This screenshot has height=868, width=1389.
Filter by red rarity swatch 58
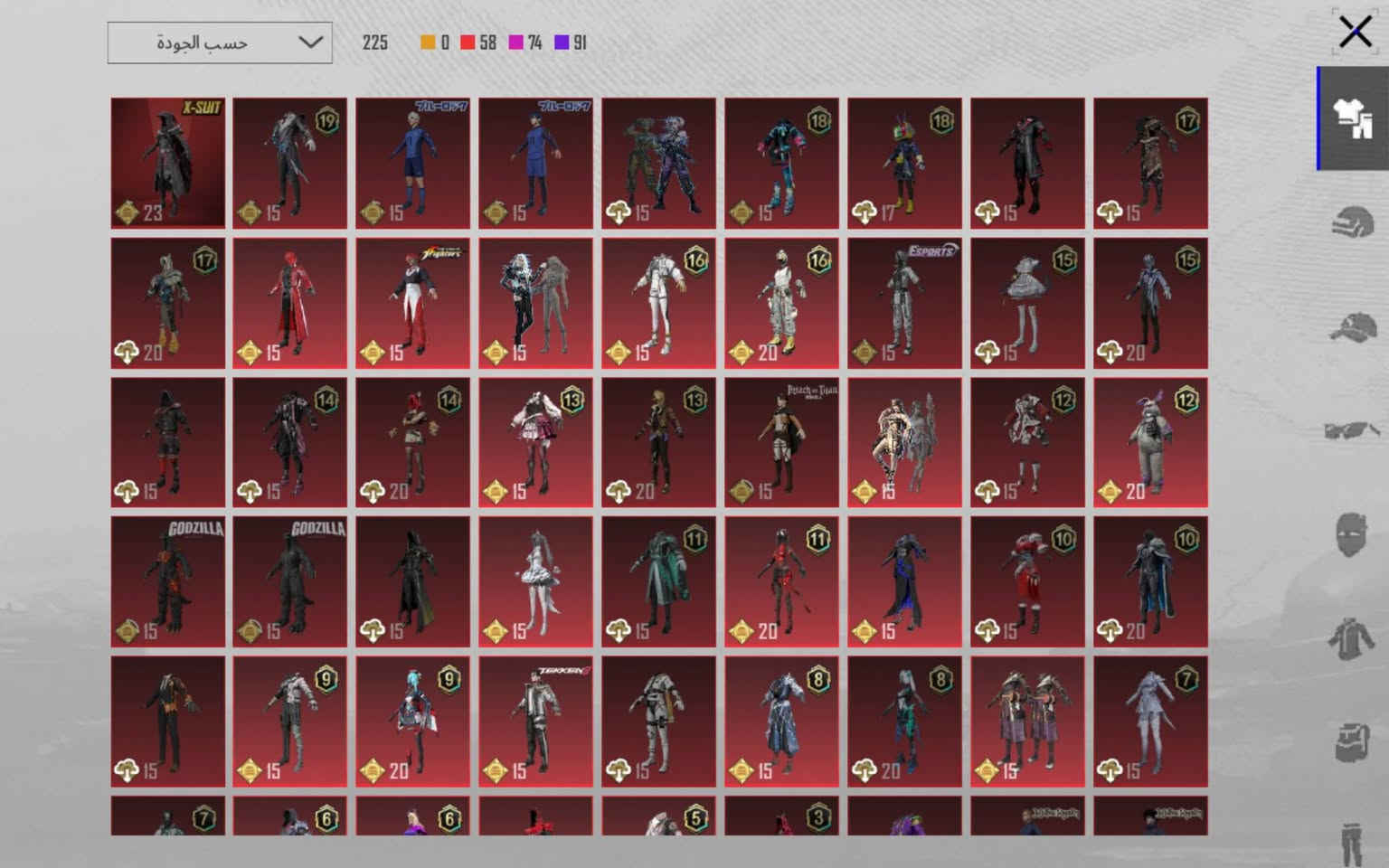click(478, 42)
